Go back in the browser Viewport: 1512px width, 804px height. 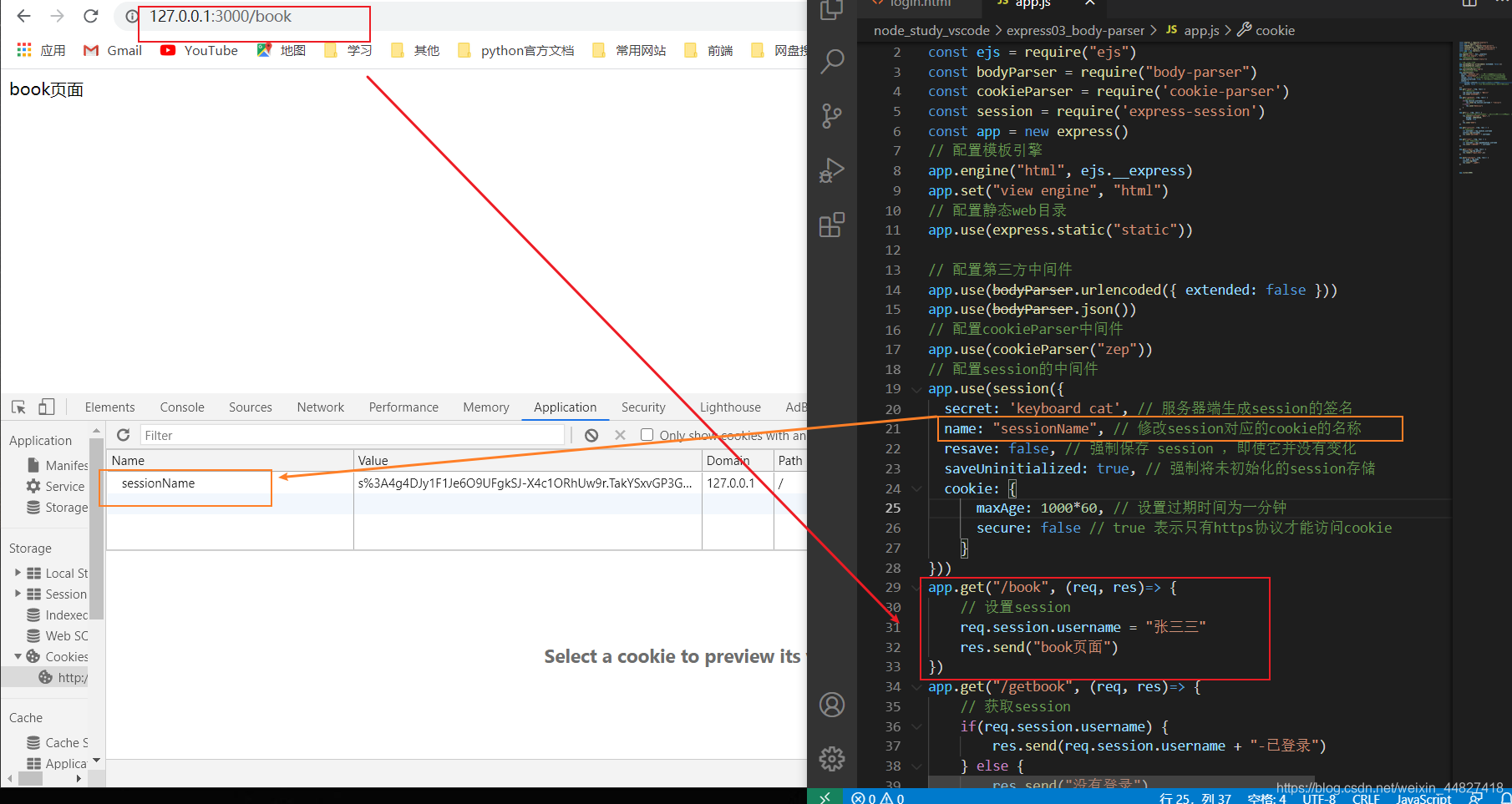click(x=23, y=16)
